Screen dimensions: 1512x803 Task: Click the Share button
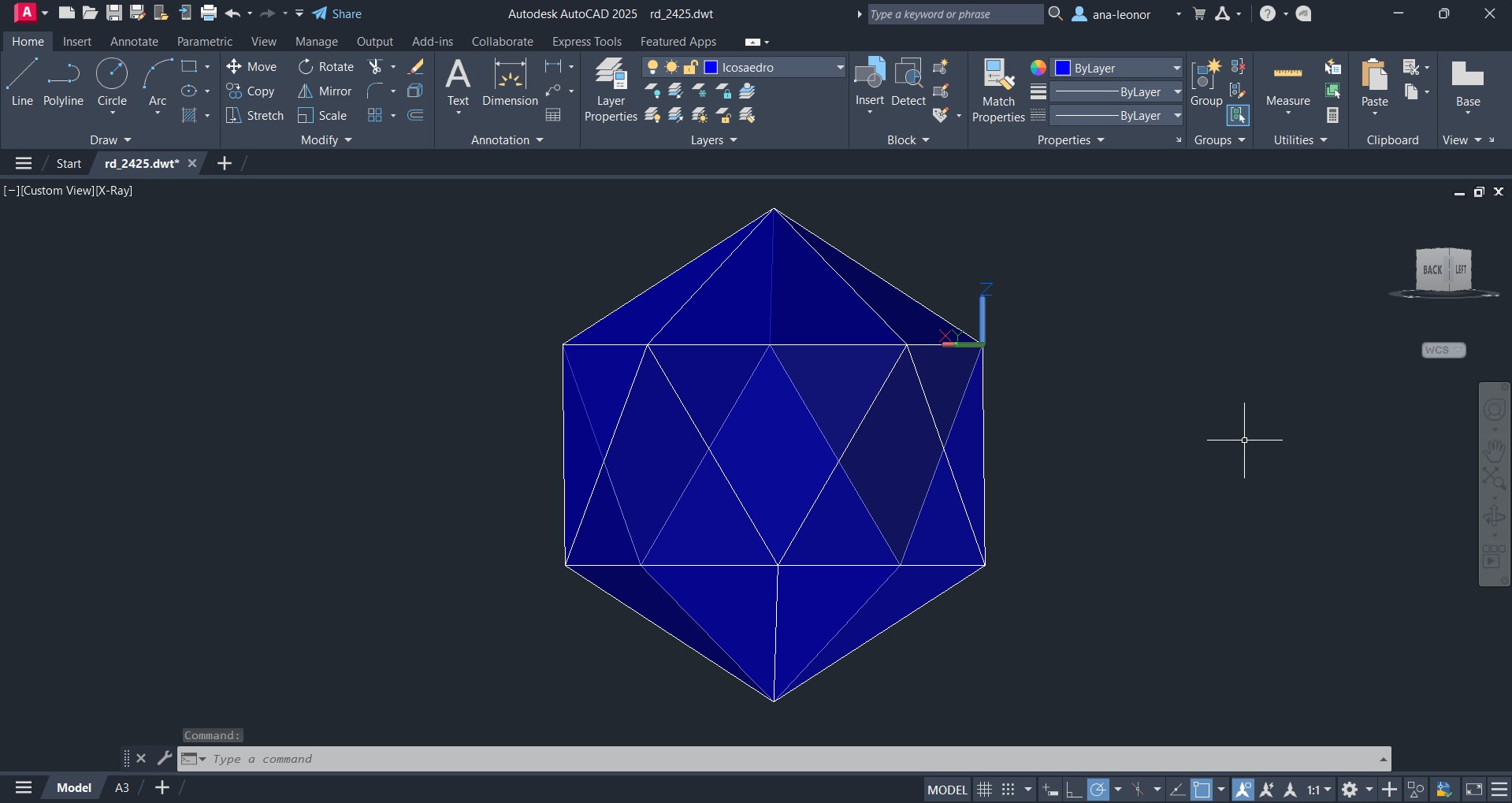coord(337,13)
